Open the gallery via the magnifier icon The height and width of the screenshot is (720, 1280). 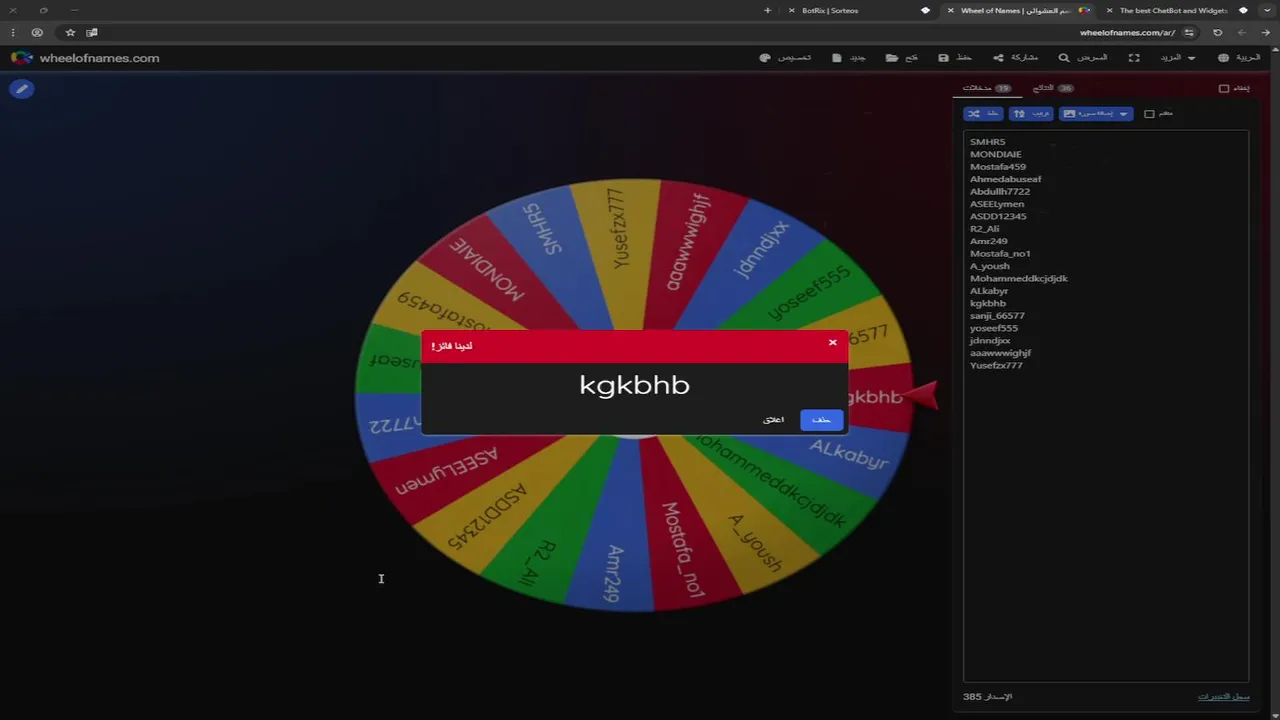pos(1083,58)
